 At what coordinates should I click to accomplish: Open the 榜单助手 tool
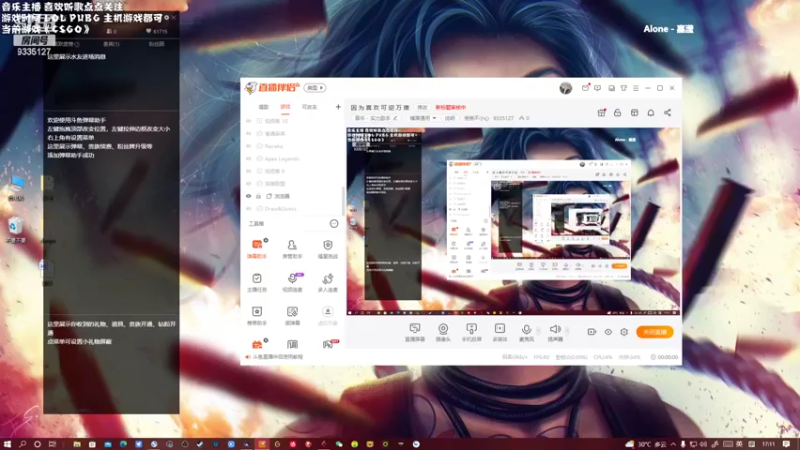[257, 315]
